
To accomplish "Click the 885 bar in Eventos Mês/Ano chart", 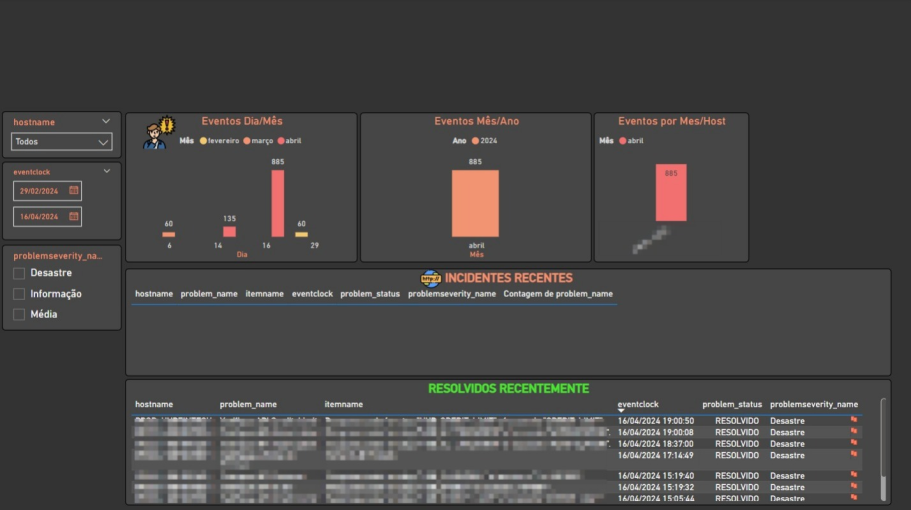I will pyautogui.click(x=475, y=203).
